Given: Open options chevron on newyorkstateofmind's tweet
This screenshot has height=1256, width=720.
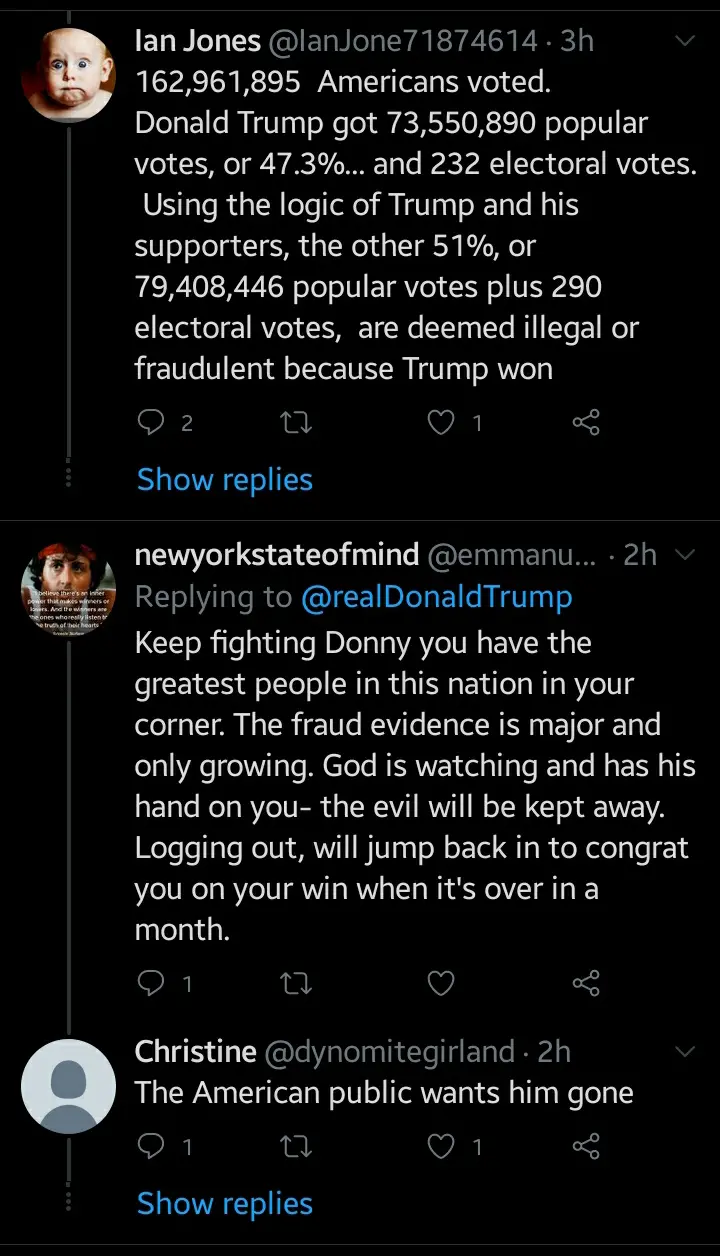Looking at the screenshot, I should [x=686, y=555].
